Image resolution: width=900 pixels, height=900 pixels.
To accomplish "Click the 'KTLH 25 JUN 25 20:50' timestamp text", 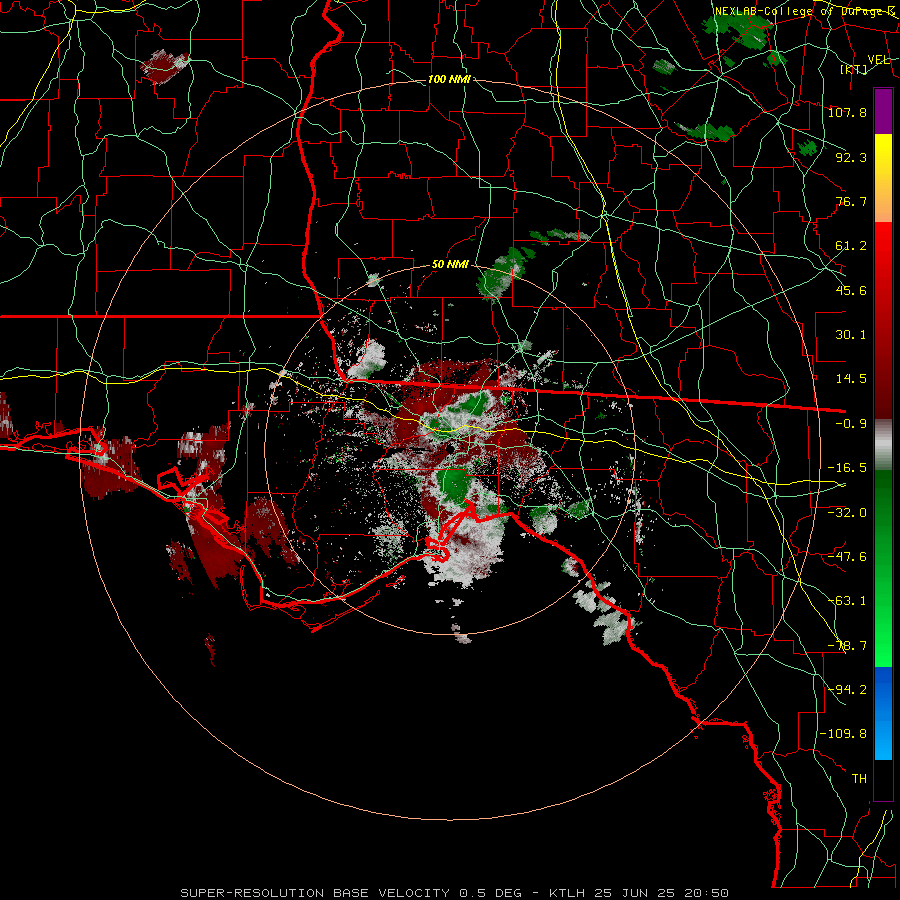I will point(639,893).
